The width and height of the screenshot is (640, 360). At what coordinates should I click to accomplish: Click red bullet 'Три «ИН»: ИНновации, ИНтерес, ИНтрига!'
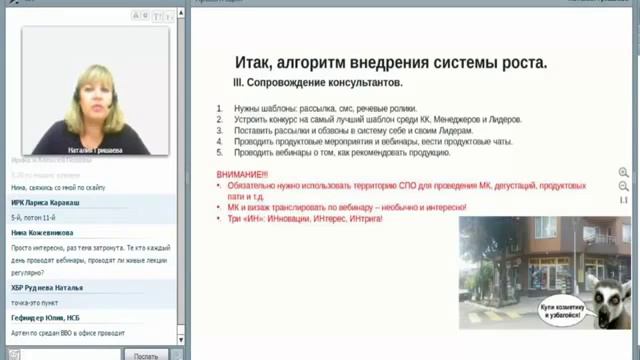coord(305,219)
